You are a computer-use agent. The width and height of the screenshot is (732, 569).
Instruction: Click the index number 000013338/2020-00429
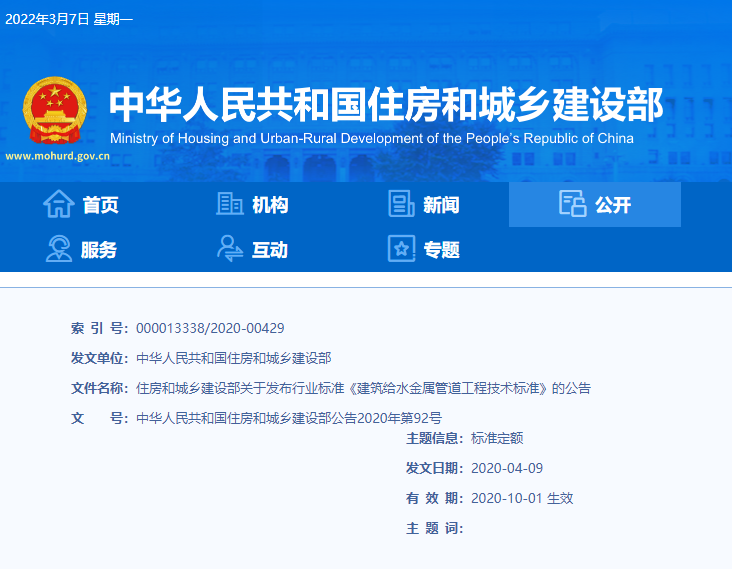[x=211, y=328]
